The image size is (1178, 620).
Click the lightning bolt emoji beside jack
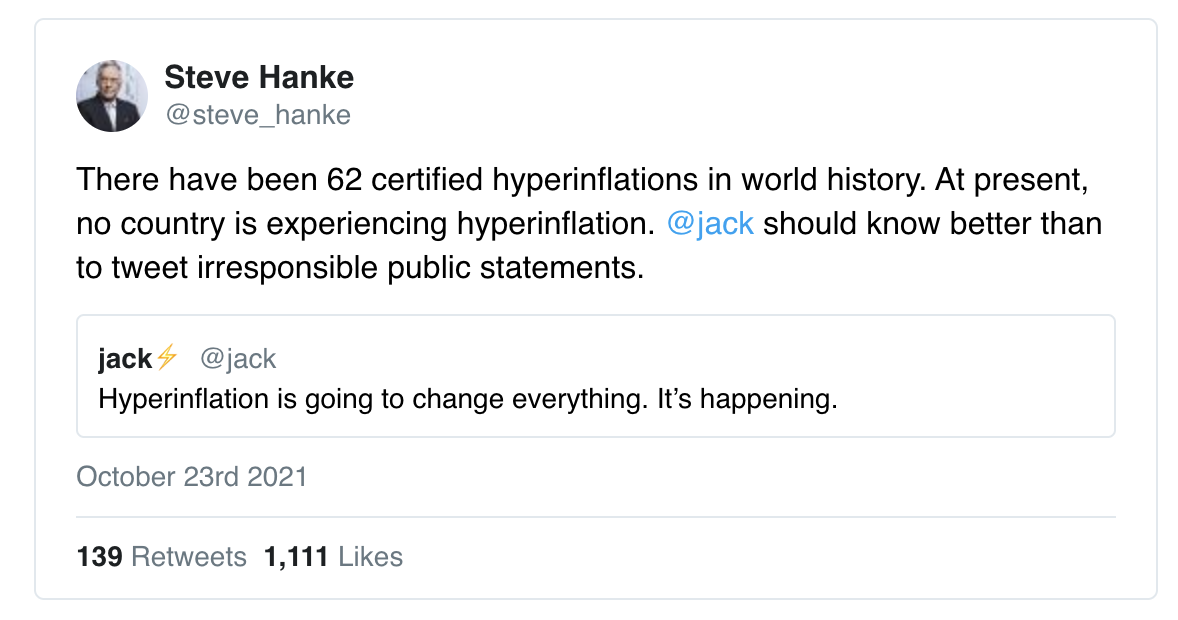point(166,358)
